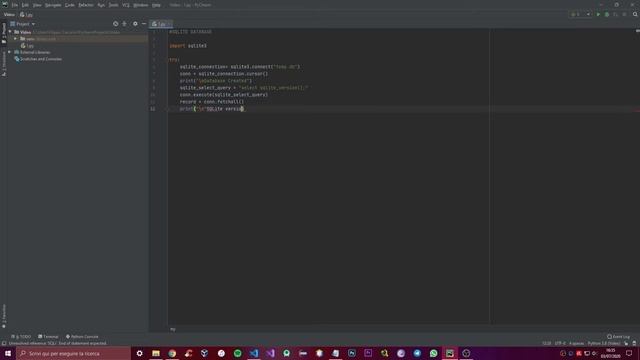Open the Project view dropdown
The height and width of the screenshot is (360, 640).
click(x=23, y=24)
